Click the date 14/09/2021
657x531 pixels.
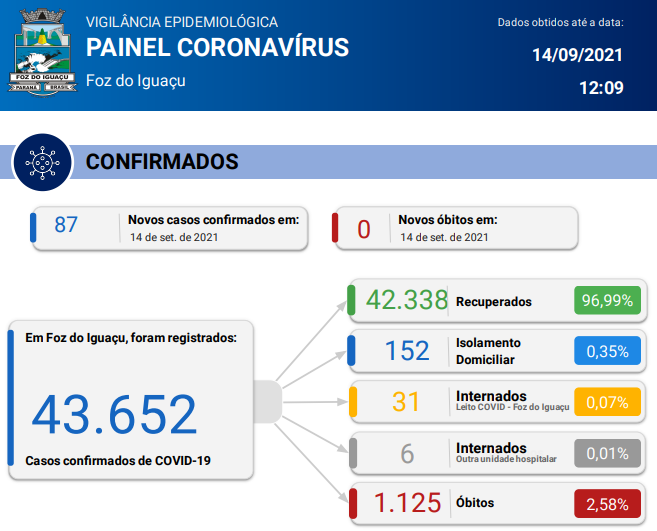[577, 55]
